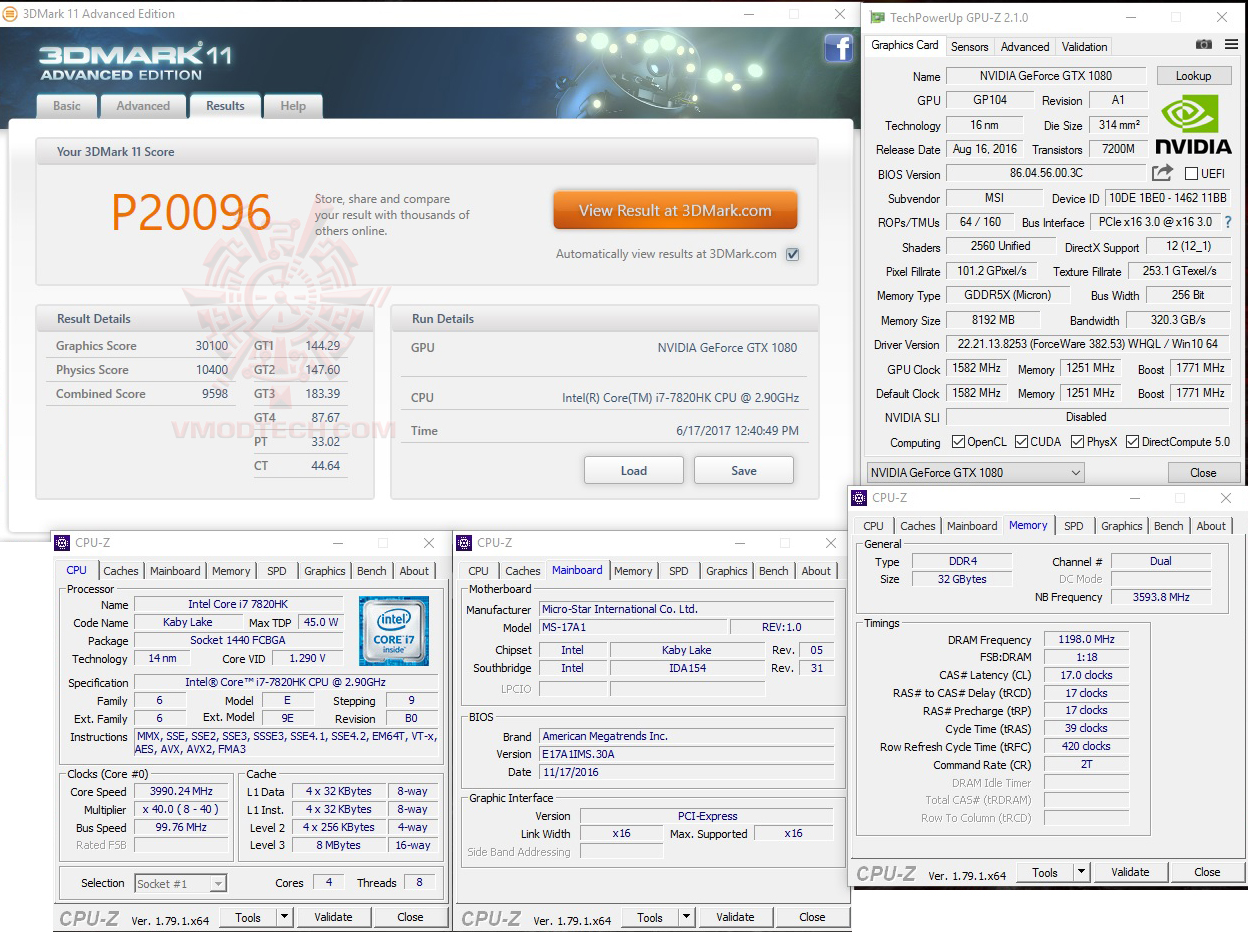This screenshot has height=932, width=1248.
Task: Open Validation tab in GPU-Z
Action: 1084,46
